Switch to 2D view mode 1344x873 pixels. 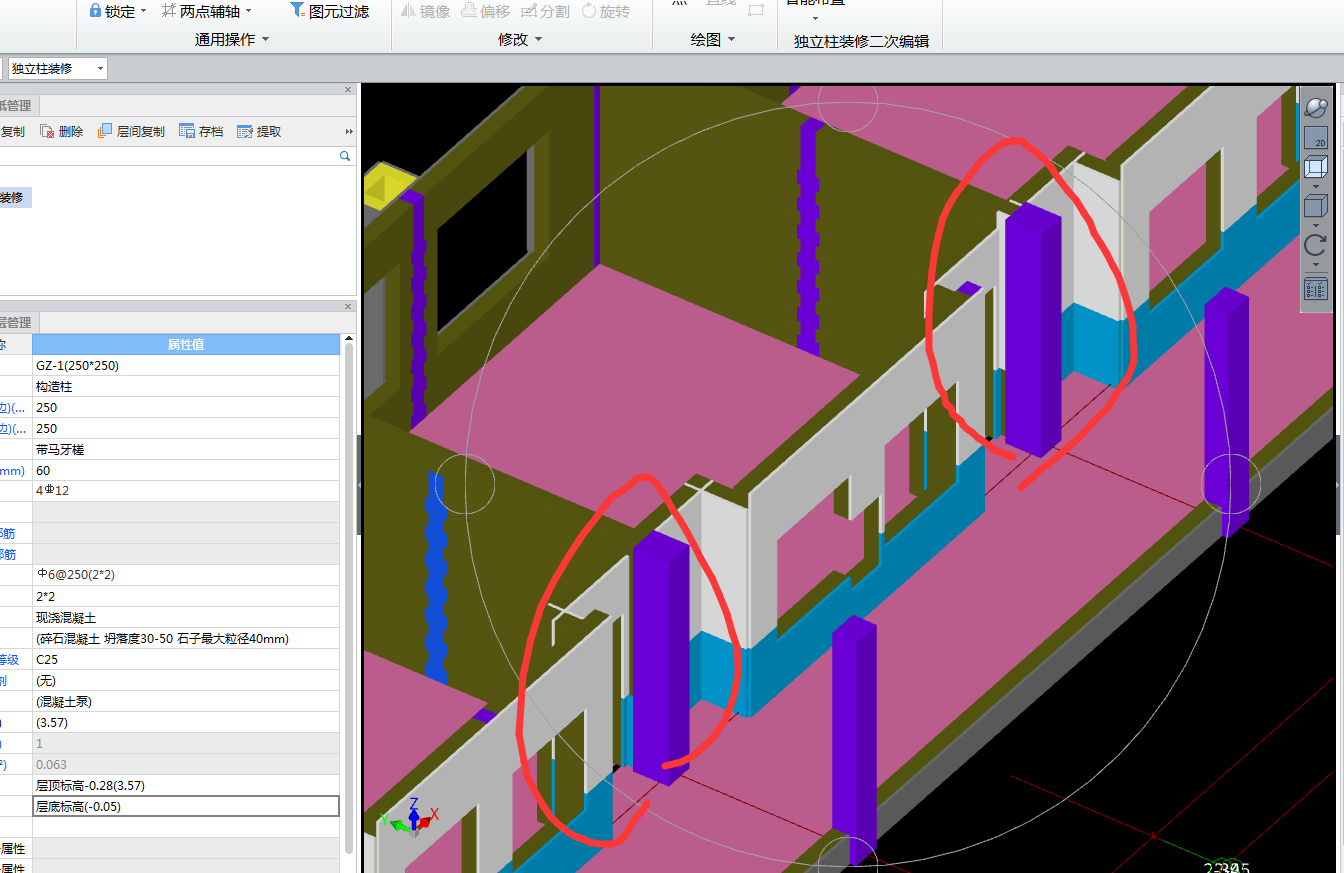(1316, 138)
